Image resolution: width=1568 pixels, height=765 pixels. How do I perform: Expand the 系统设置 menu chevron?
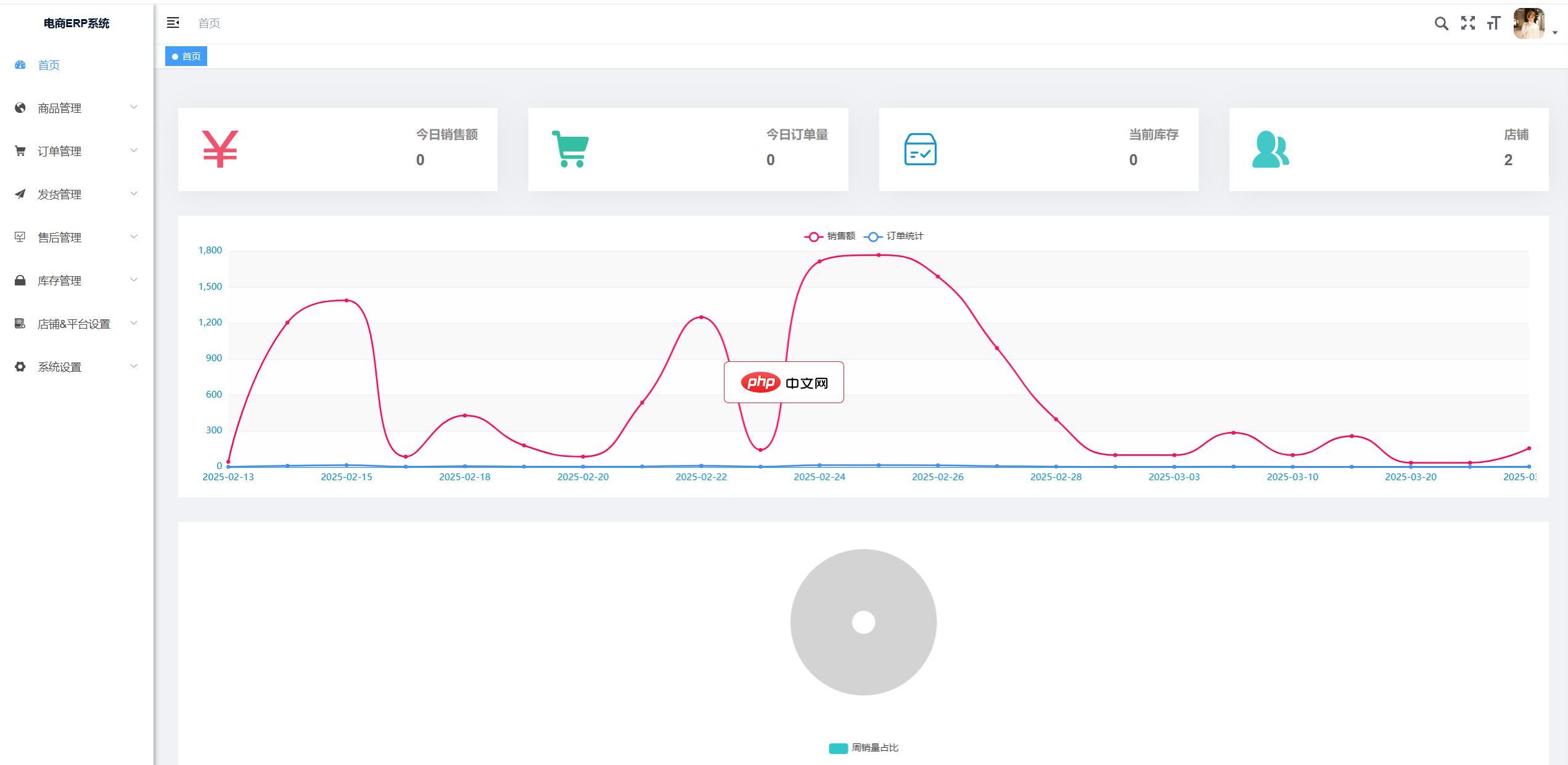point(134,366)
